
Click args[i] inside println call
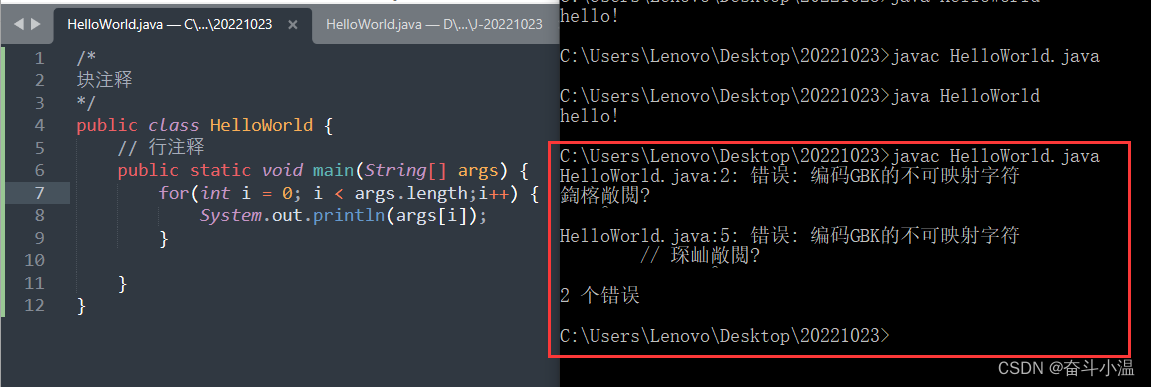coord(432,215)
